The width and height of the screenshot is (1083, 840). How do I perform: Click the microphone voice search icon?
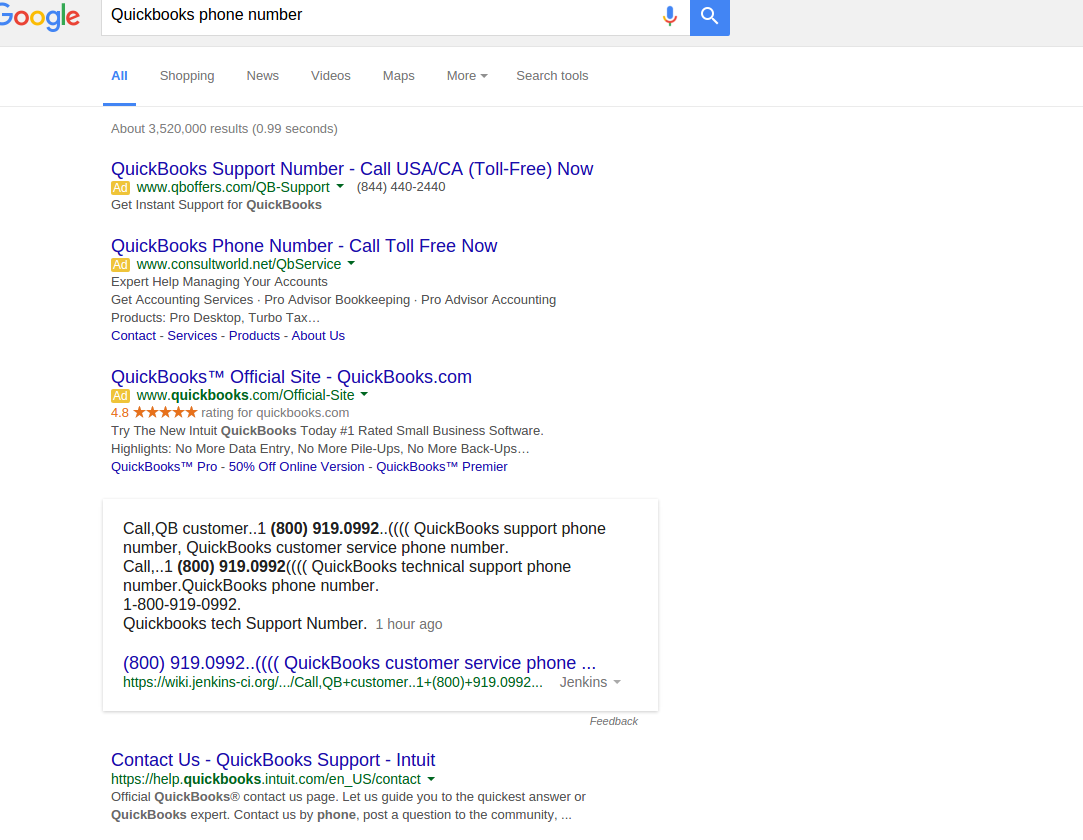669,15
